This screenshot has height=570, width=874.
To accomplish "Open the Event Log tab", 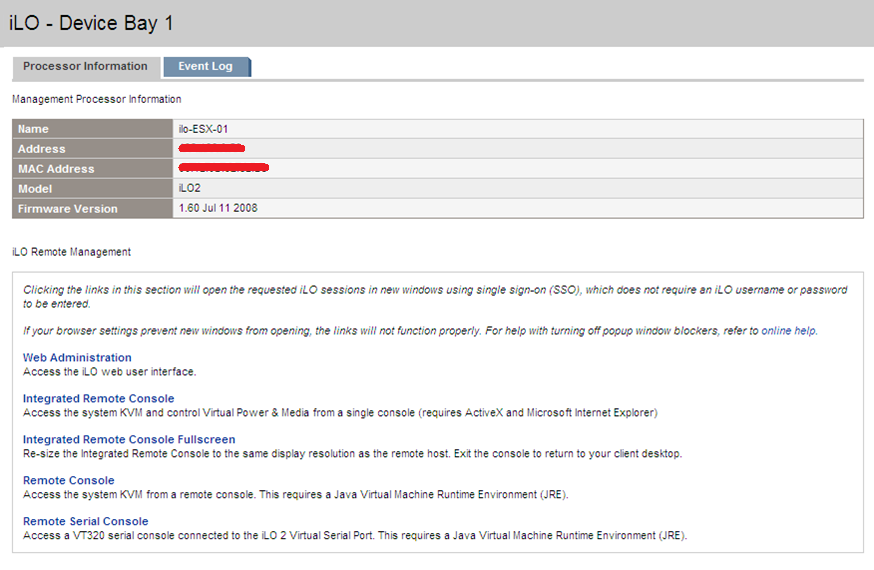I will click(206, 66).
